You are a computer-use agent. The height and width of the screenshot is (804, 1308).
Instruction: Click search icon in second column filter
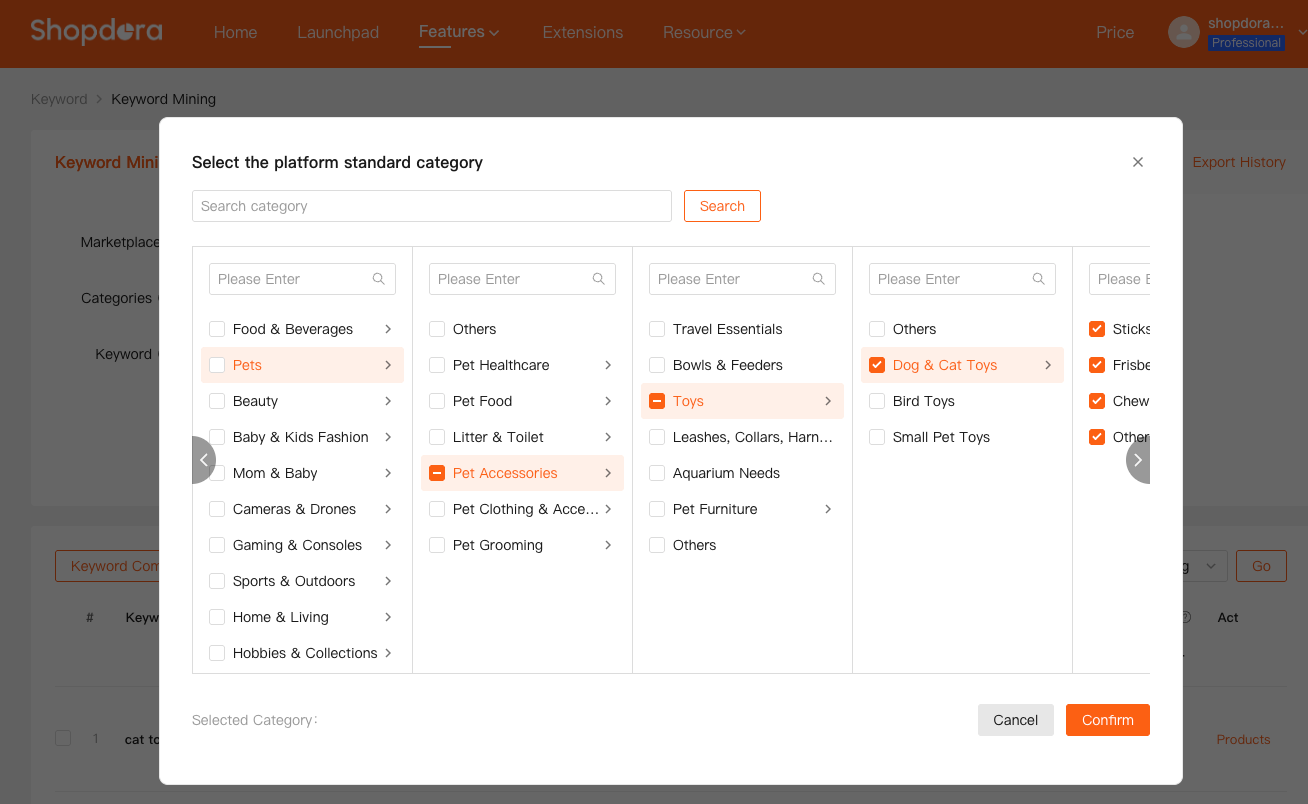click(599, 279)
